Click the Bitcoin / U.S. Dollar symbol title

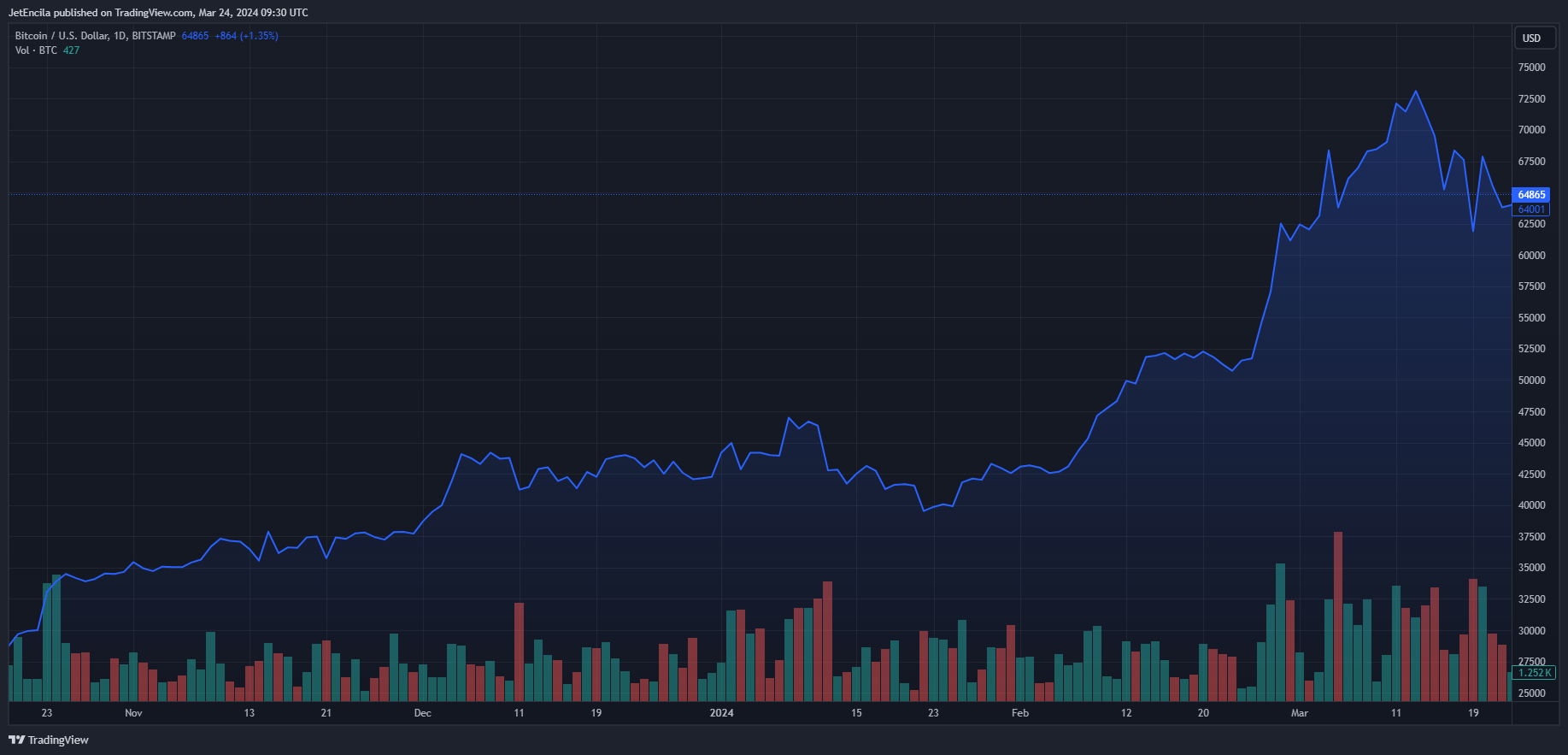[96, 36]
